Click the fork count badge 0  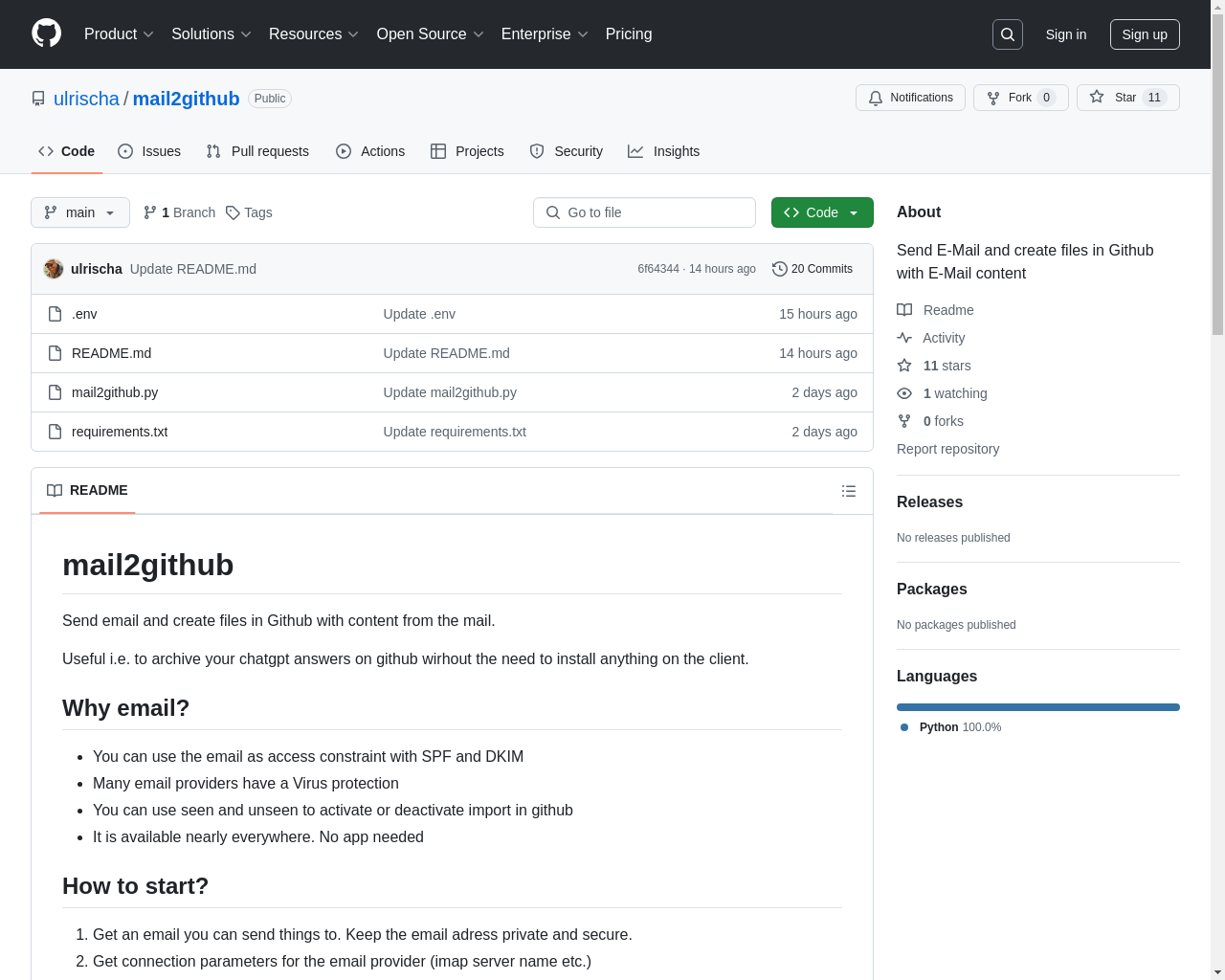pos(1046,98)
